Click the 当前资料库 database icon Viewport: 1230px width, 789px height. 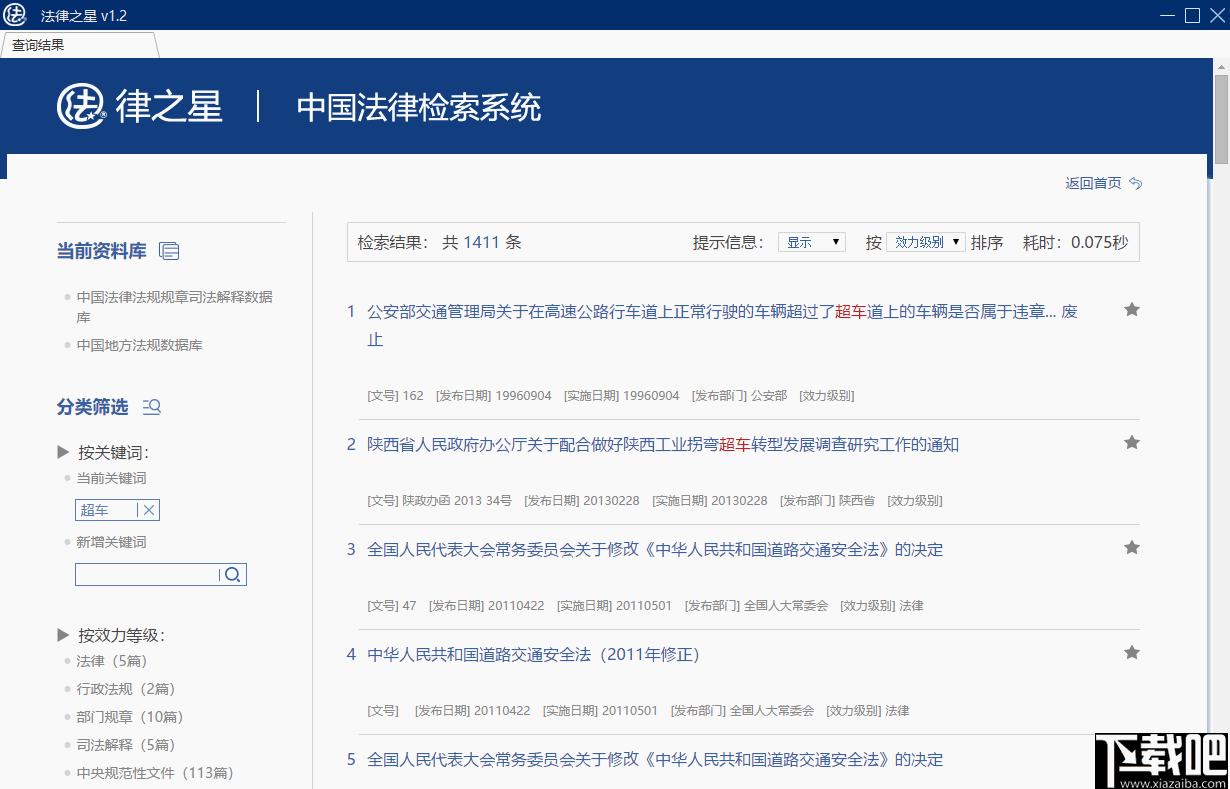tap(169, 251)
